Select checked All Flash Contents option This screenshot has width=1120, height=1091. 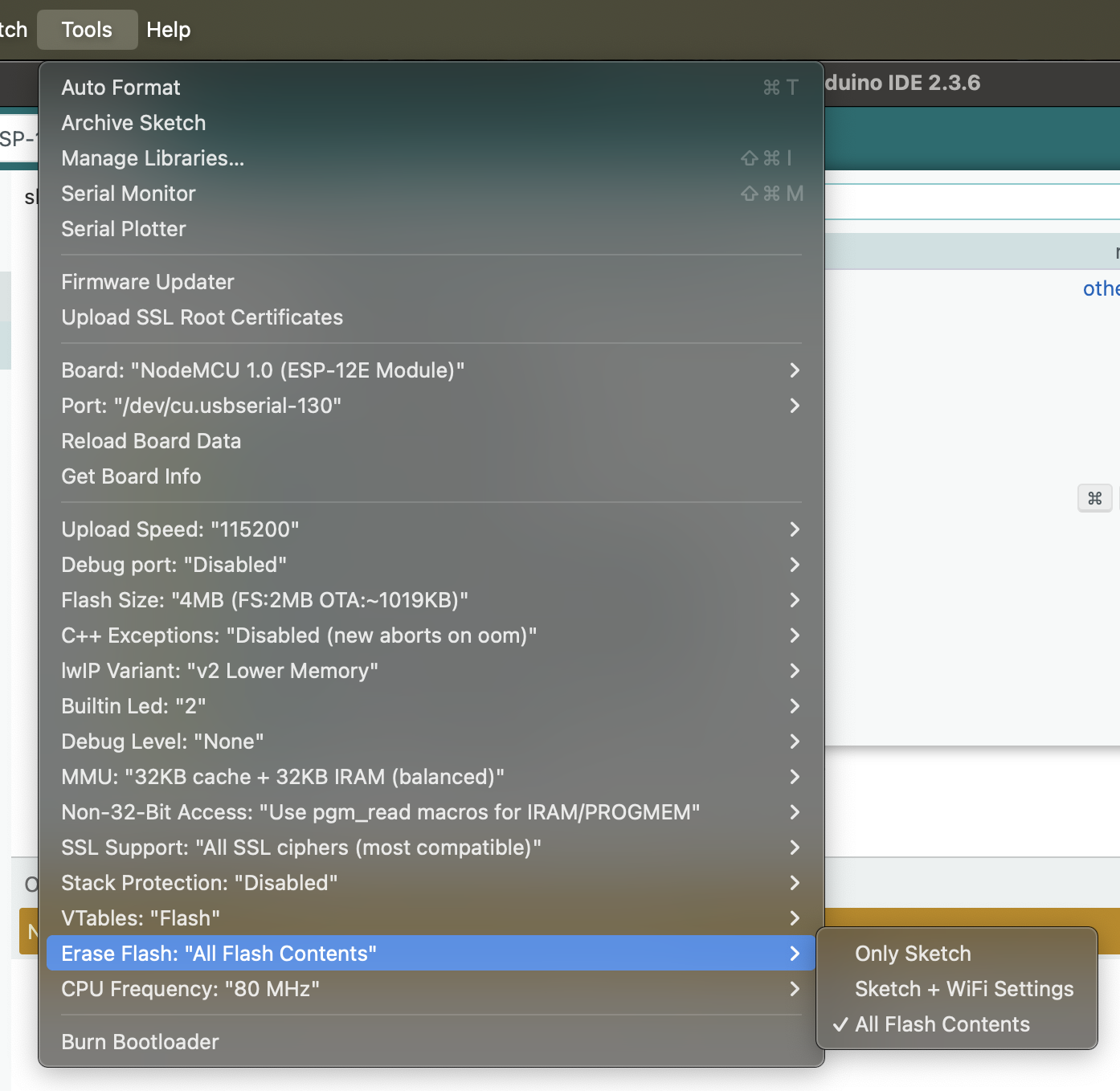point(942,1024)
